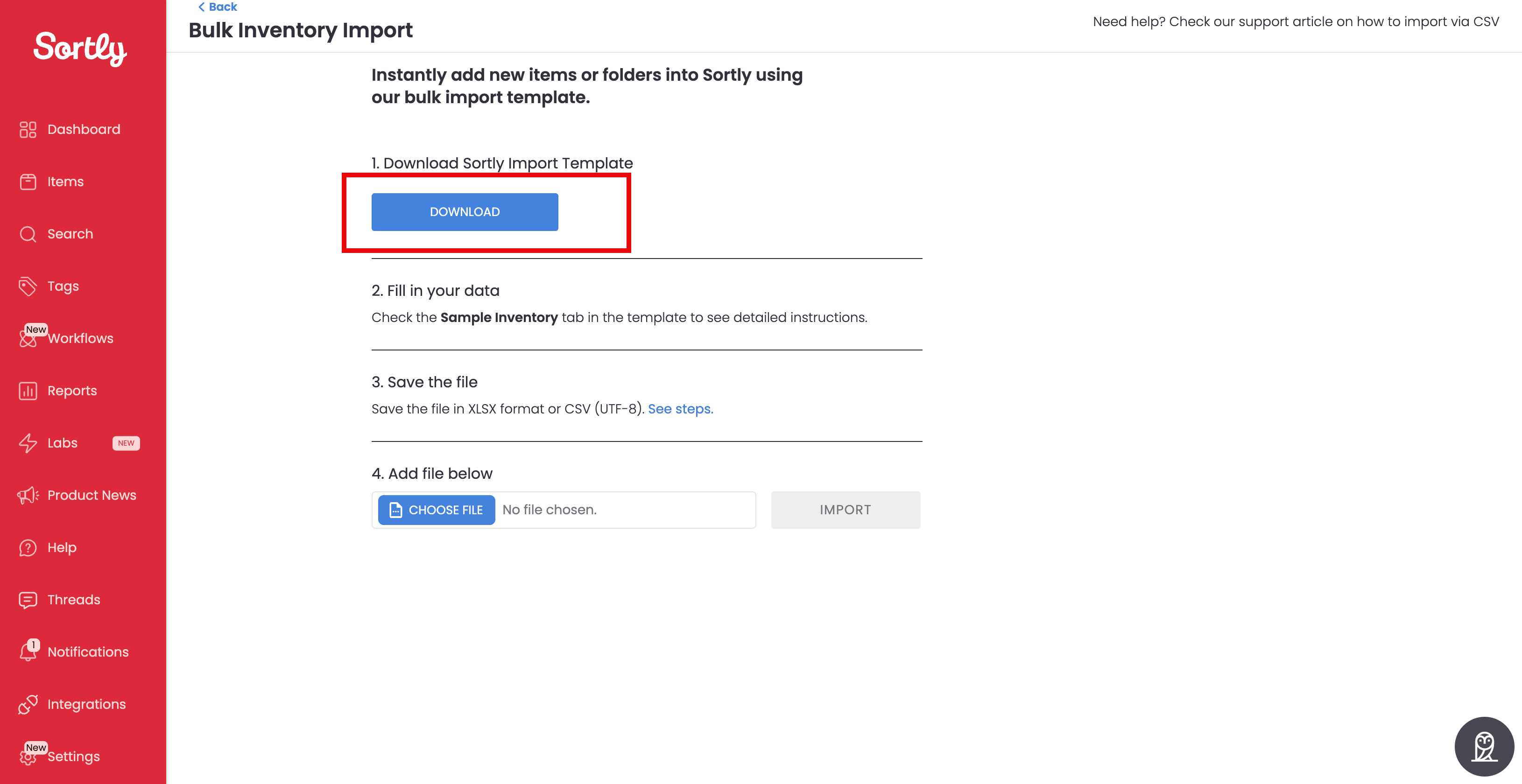Click the '2. Fill in your data' heading

coord(436,291)
